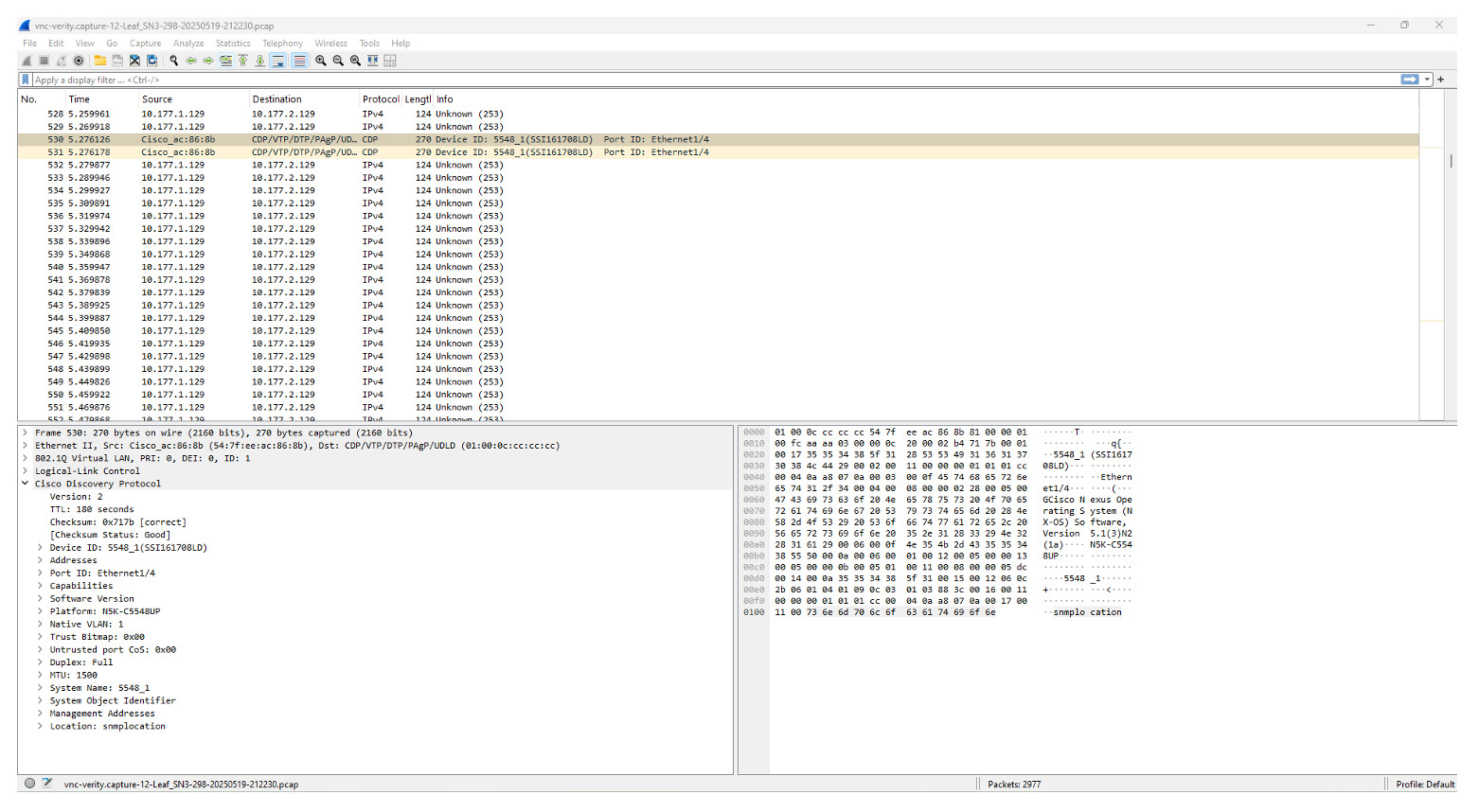Collapse the Cisco Discovery Protocol node
The width and height of the screenshot is (1479, 812).
[x=26, y=484]
